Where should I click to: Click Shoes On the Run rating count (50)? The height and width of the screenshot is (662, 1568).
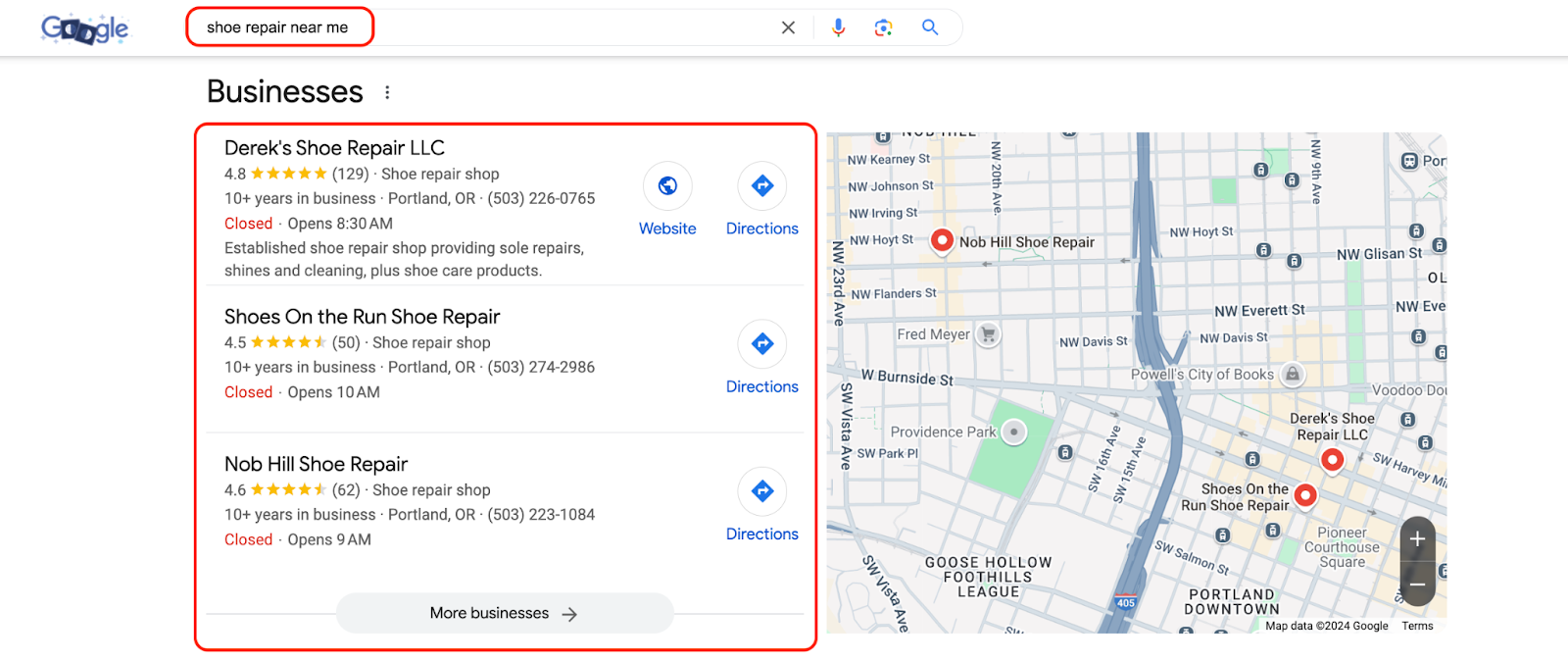(346, 342)
